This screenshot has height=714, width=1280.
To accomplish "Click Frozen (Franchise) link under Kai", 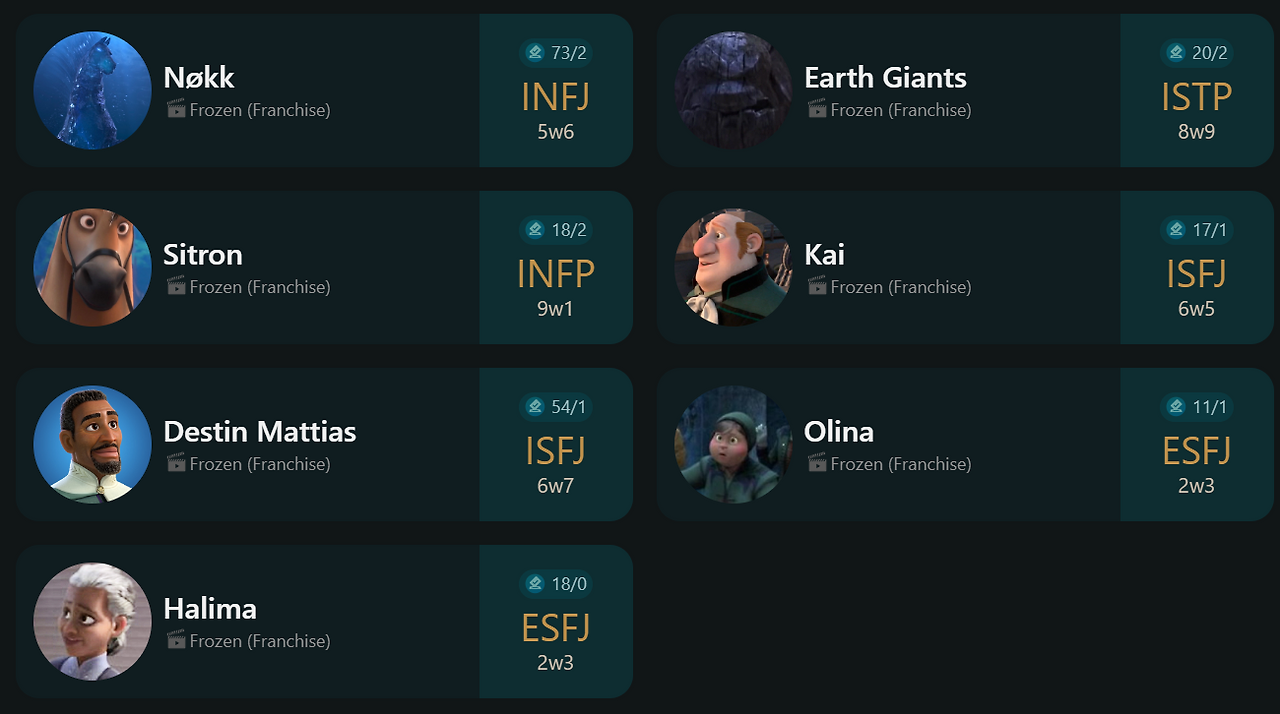I will click(x=900, y=287).
